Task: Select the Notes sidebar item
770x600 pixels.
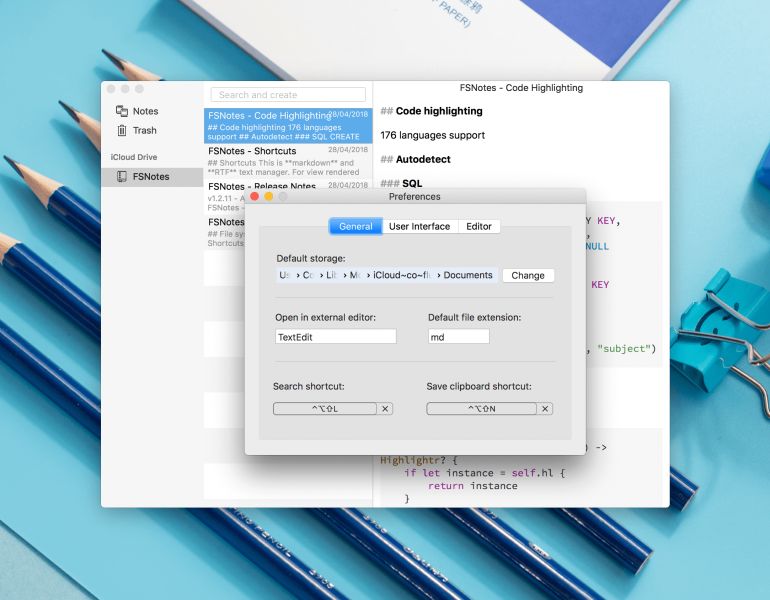Action: [x=152, y=111]
